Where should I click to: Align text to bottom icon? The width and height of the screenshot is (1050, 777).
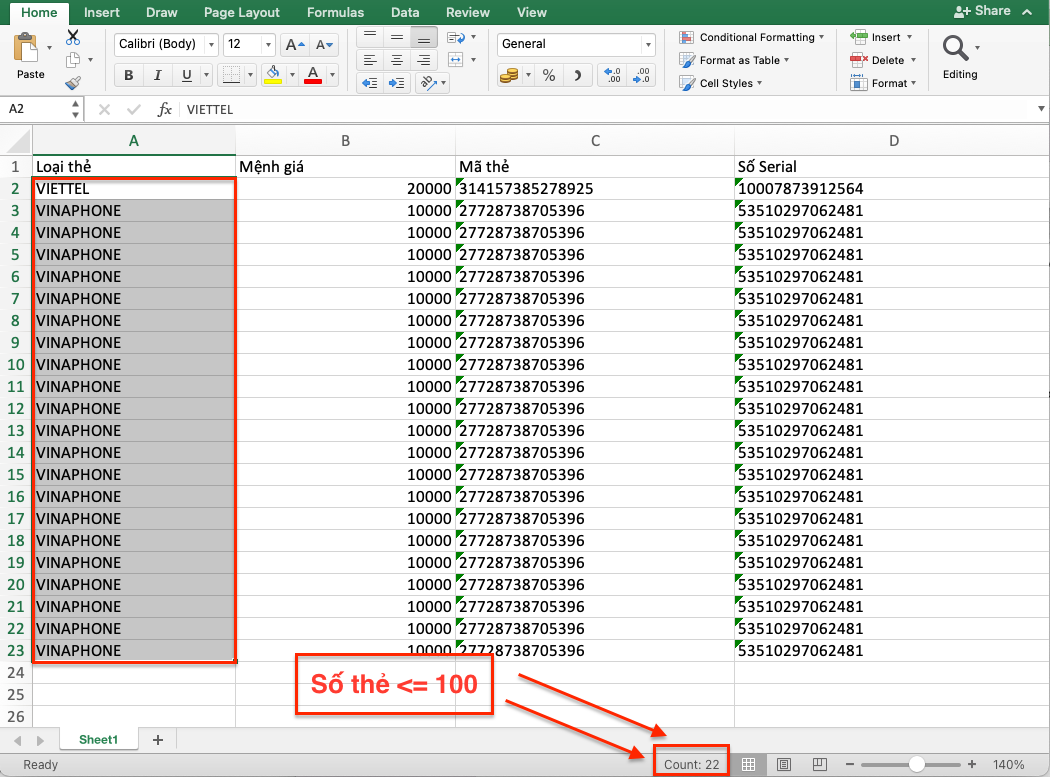424,38
